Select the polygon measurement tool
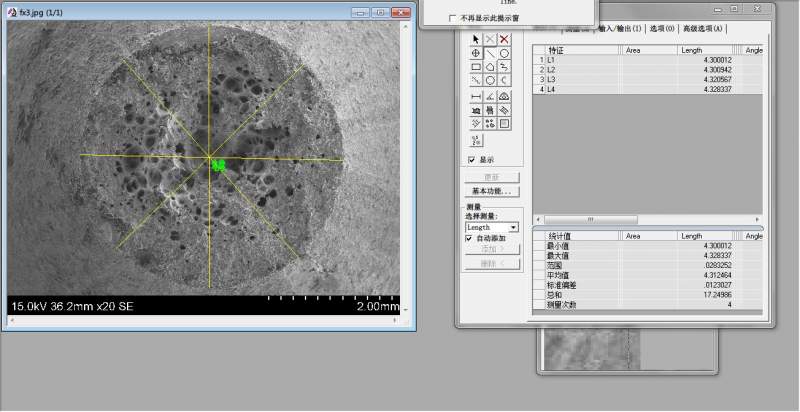 tap(490, 67)
